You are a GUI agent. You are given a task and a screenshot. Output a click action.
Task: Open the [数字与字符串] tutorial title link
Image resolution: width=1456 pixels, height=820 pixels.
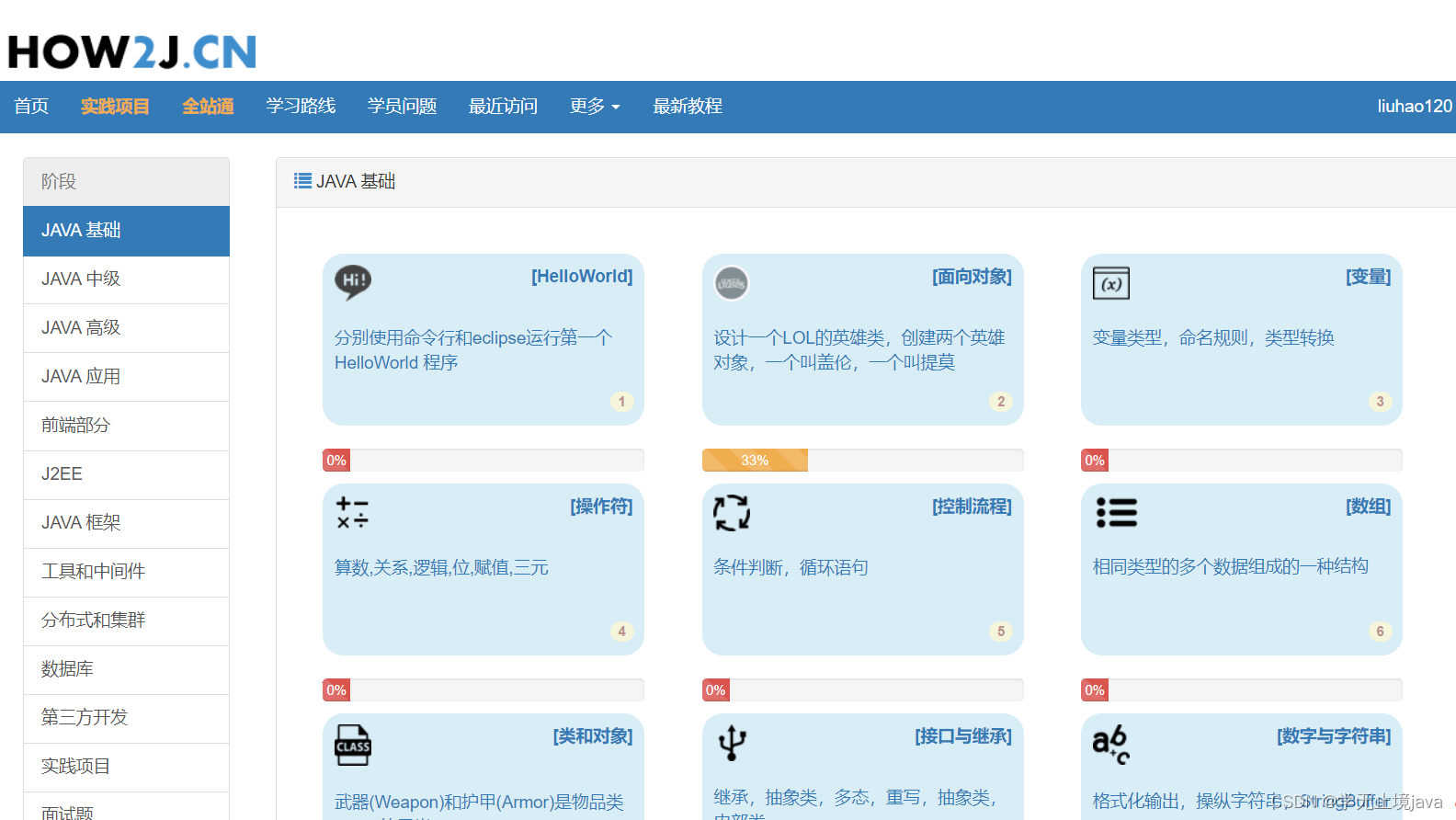1334,736
